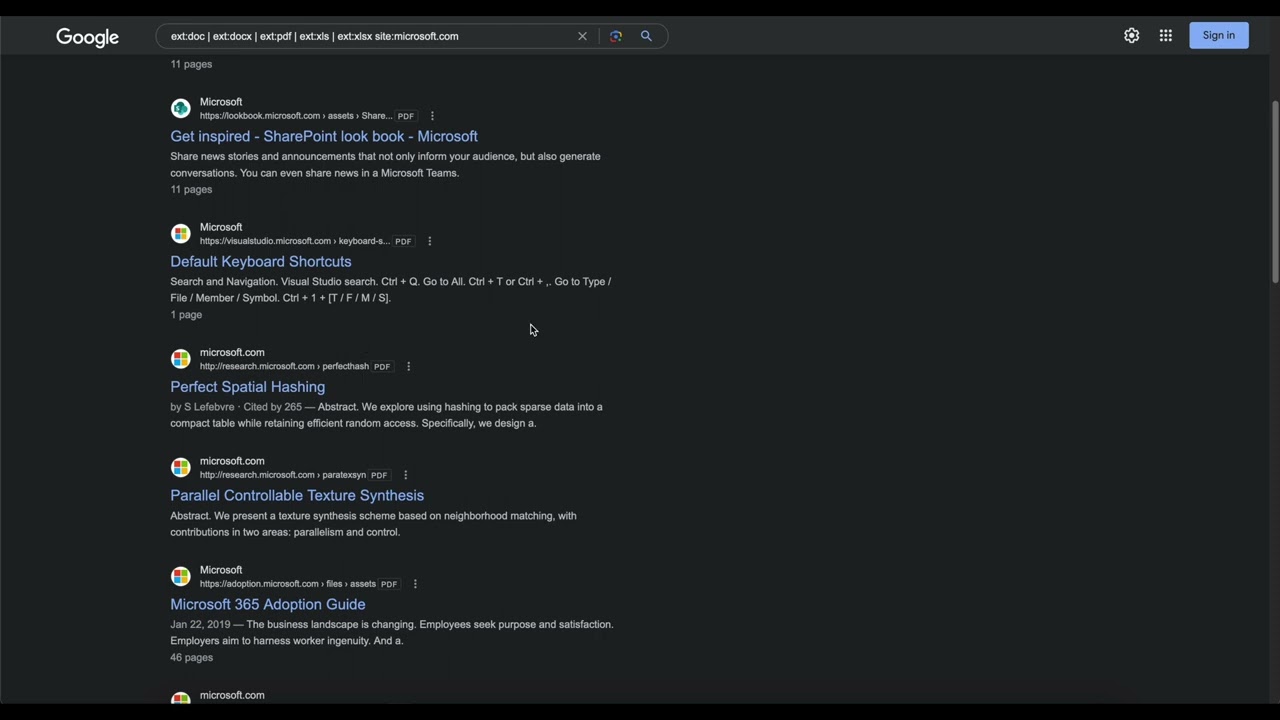1280x720 pixels.
Task: Focus the search query input field
Action: (370, 36)
